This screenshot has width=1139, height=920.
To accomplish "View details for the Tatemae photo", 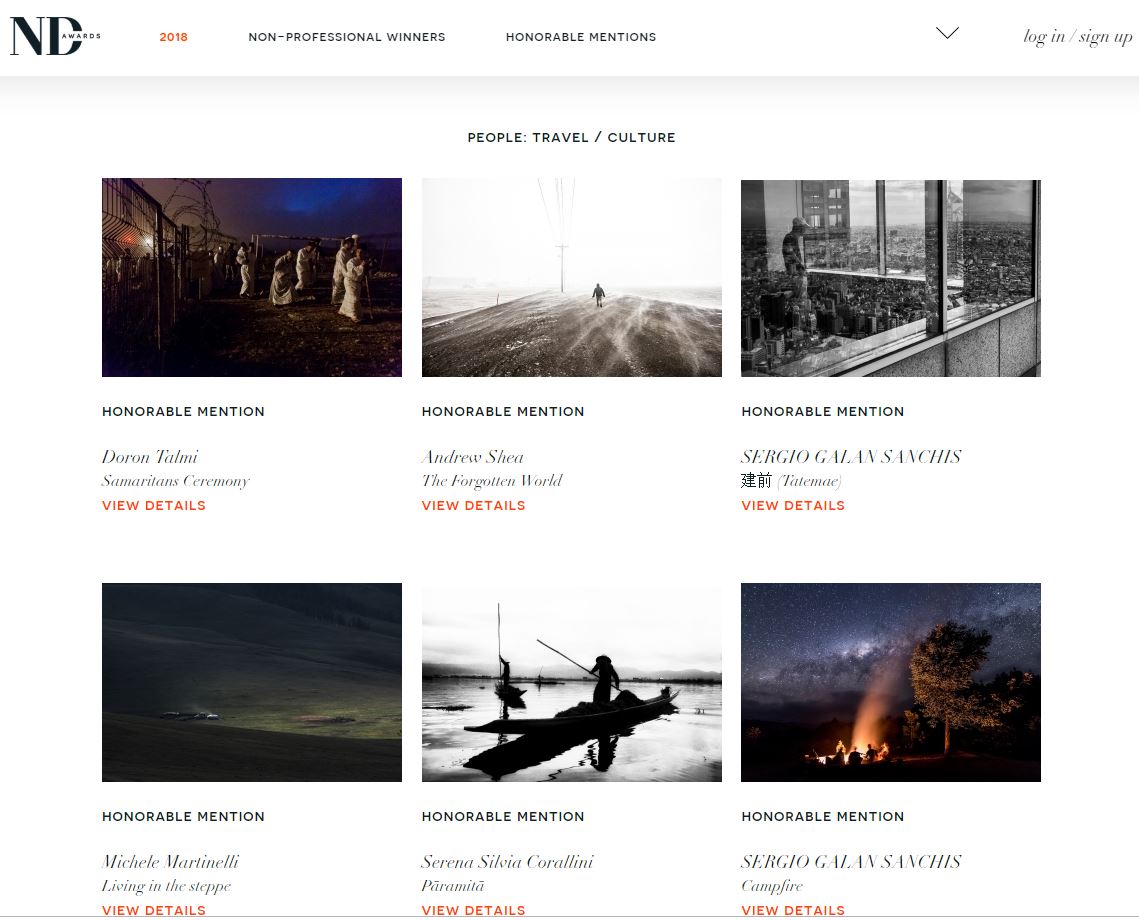I will tap(792, 506).
